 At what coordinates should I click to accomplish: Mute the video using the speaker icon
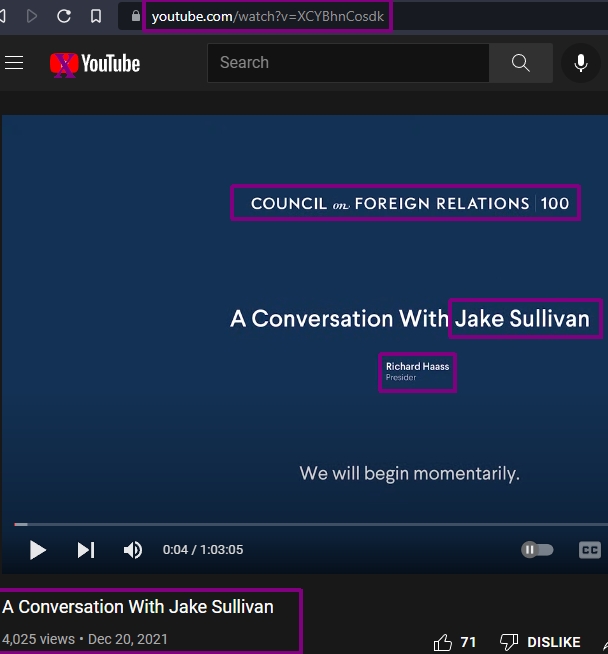(x=133, y=550)
